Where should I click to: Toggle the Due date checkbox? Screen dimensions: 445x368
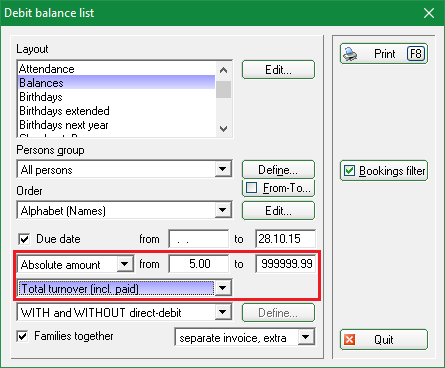pos(24,239)
